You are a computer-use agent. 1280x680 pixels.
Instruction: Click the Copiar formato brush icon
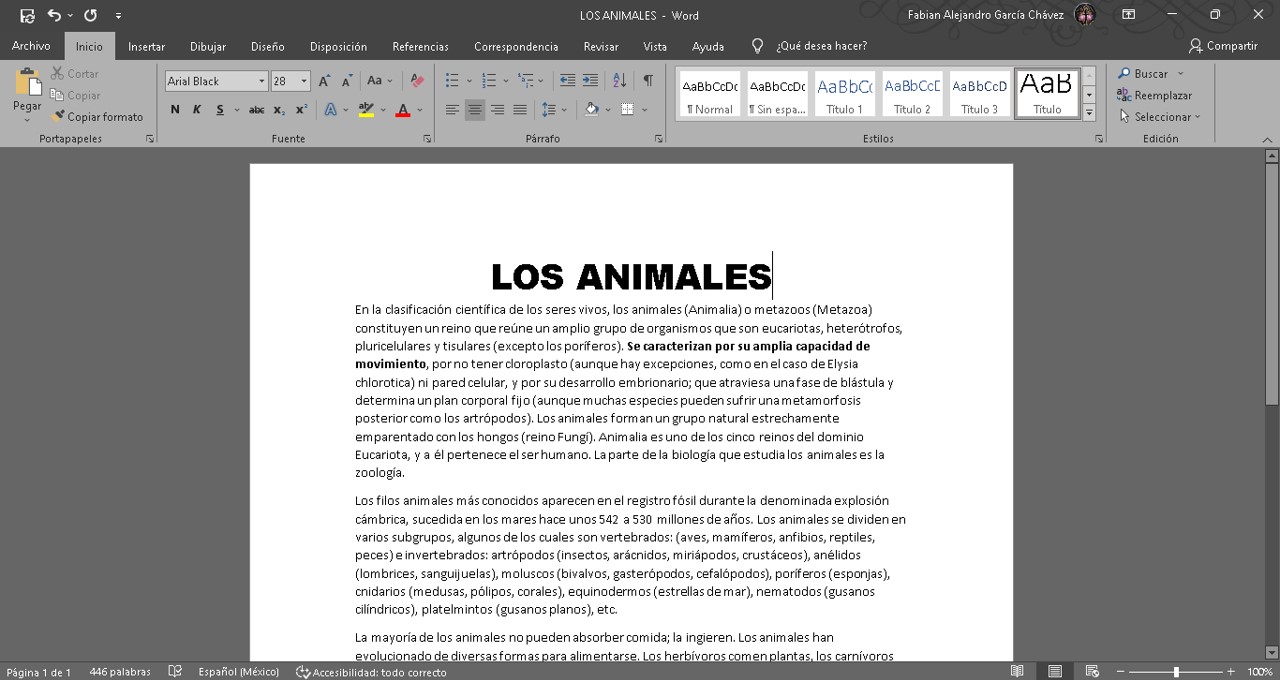click(59, 117)
